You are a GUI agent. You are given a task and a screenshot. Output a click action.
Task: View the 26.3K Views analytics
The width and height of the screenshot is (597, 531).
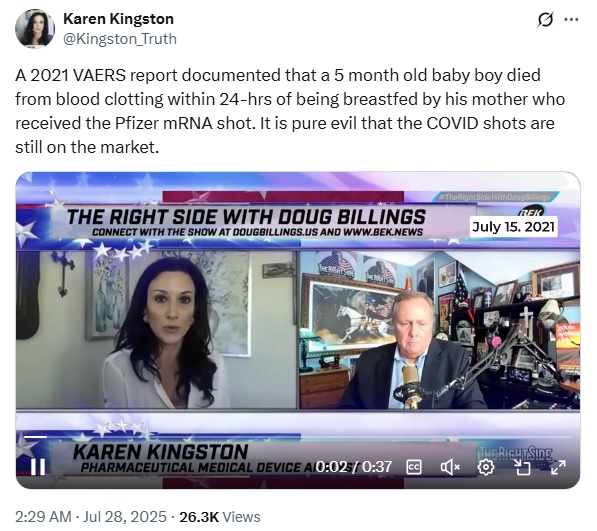pos(220,517)
